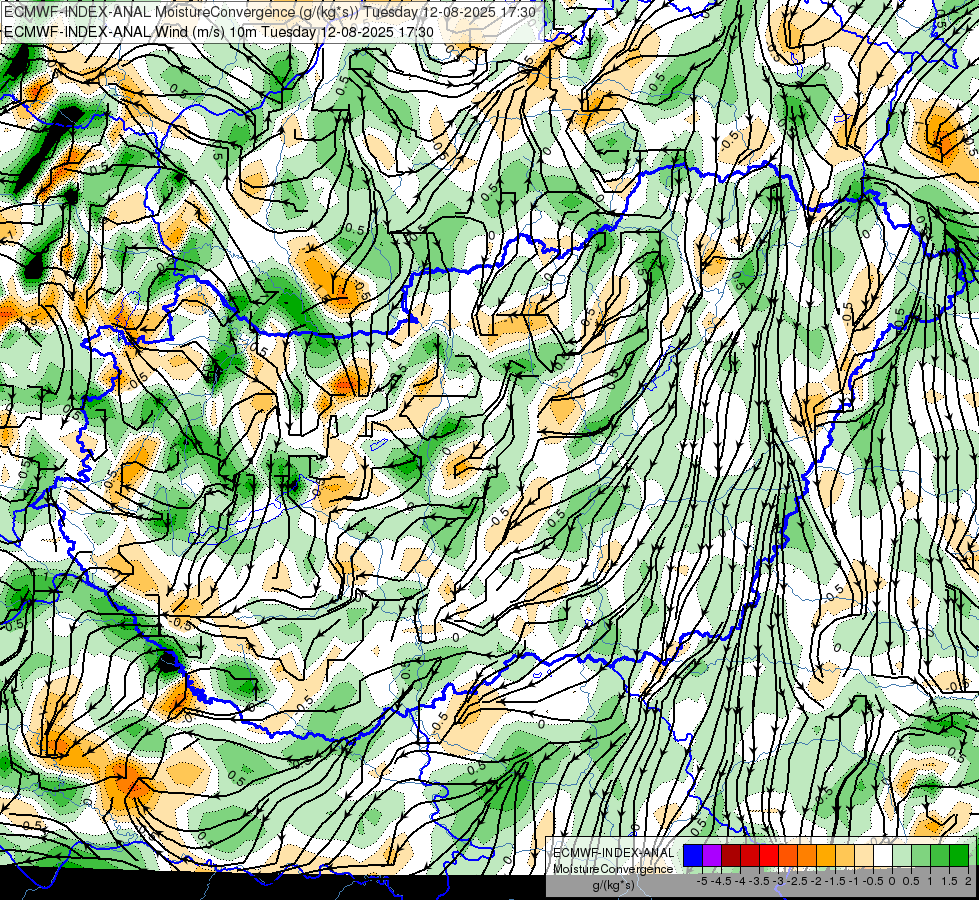This screenshot has width=979, height=900.
Task: Click the purple legend swatch between -5 and -4.5
Action: pos(712,856)
